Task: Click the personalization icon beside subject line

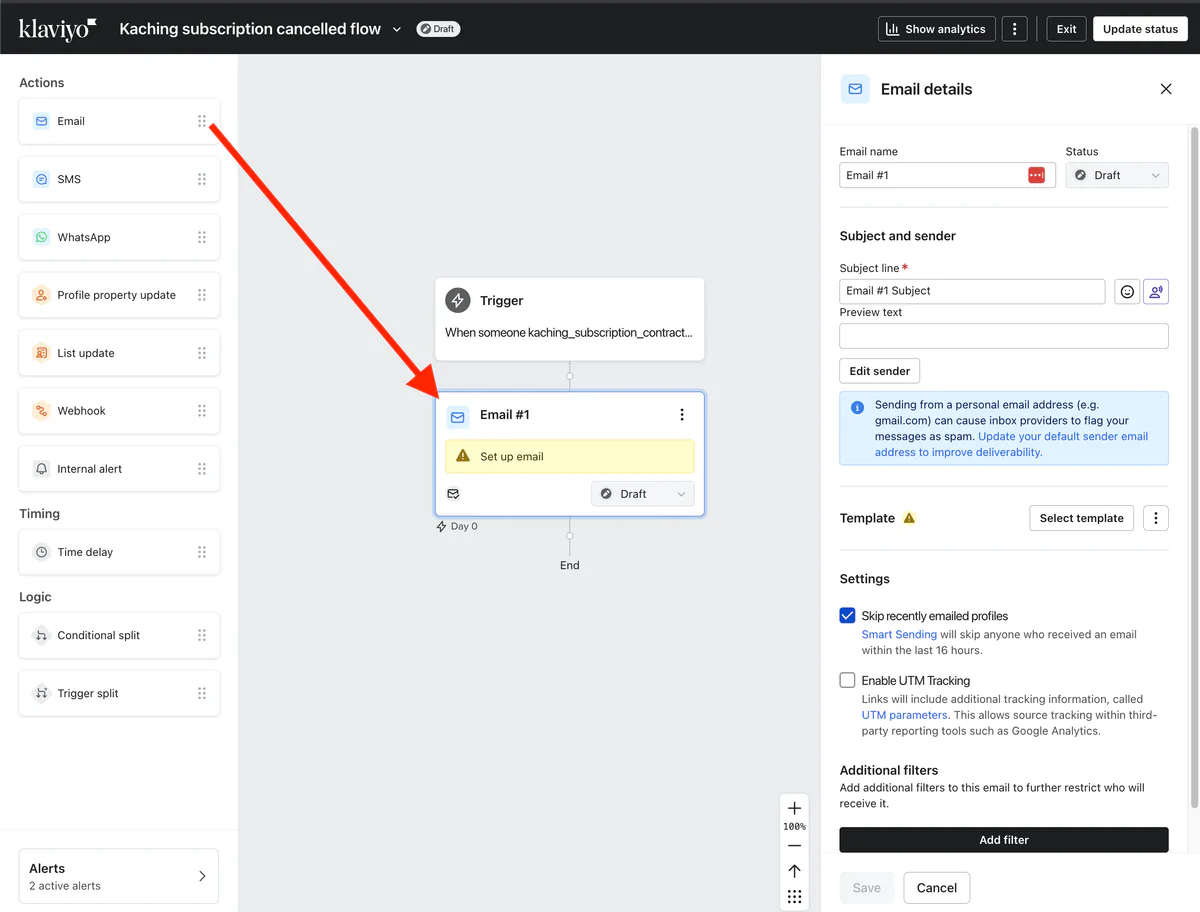Action: (1155, 291)
